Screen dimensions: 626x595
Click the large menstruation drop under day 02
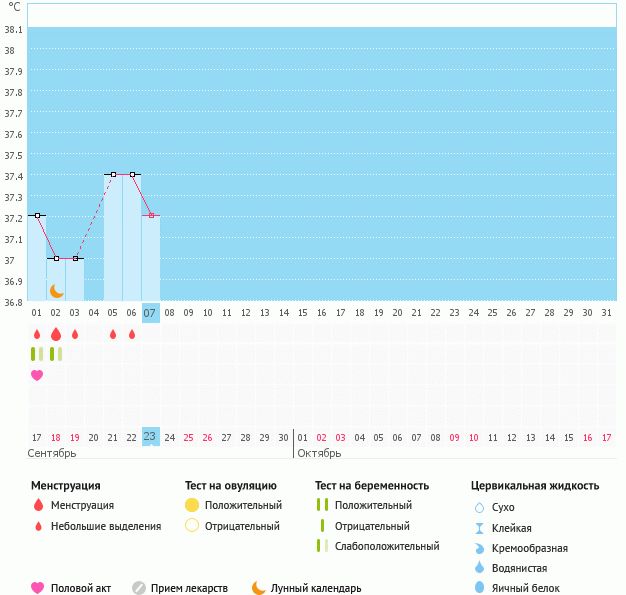click(56, 334)
